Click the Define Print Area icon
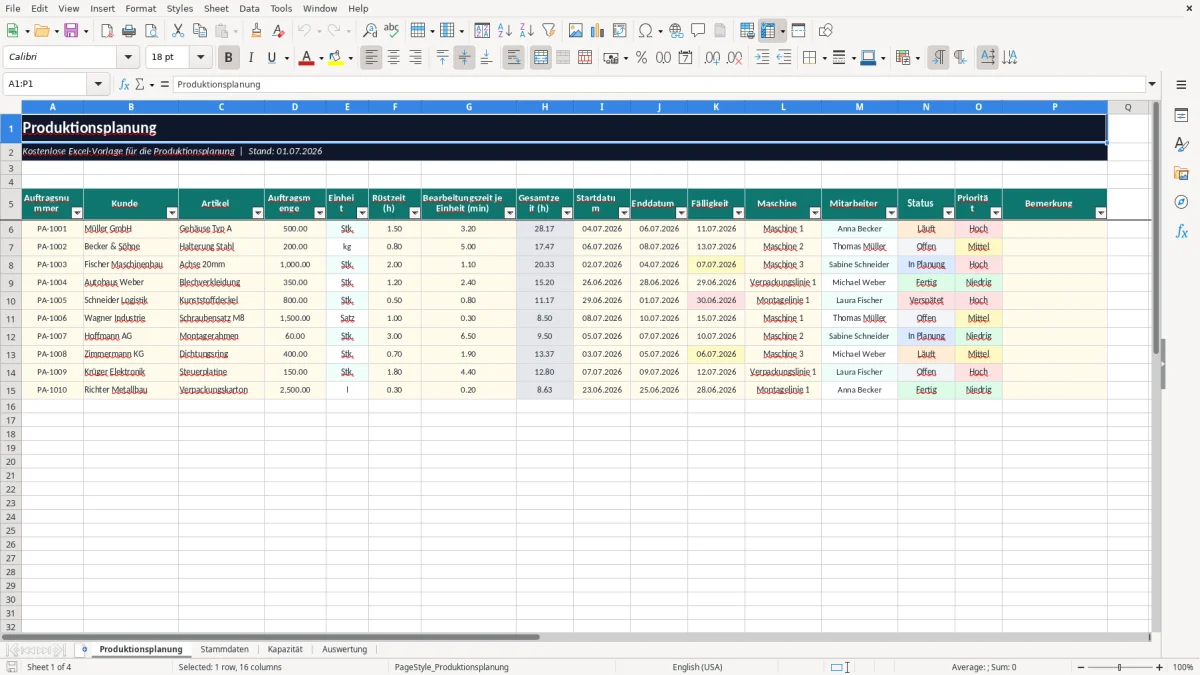The height and width of the screenshot is (675, 1200). [x=747, y=31]
